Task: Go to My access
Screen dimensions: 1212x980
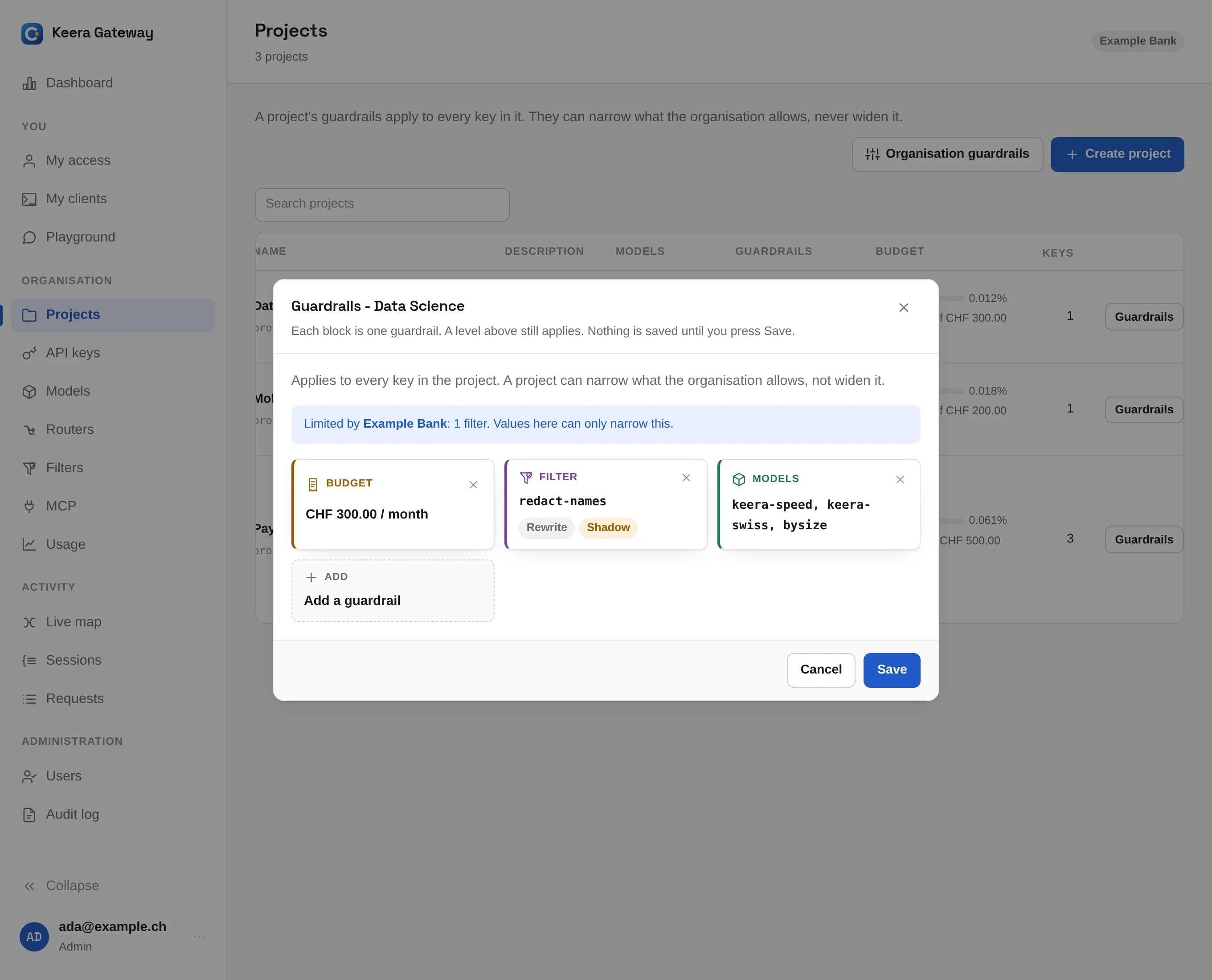Action: pos(113,160)
